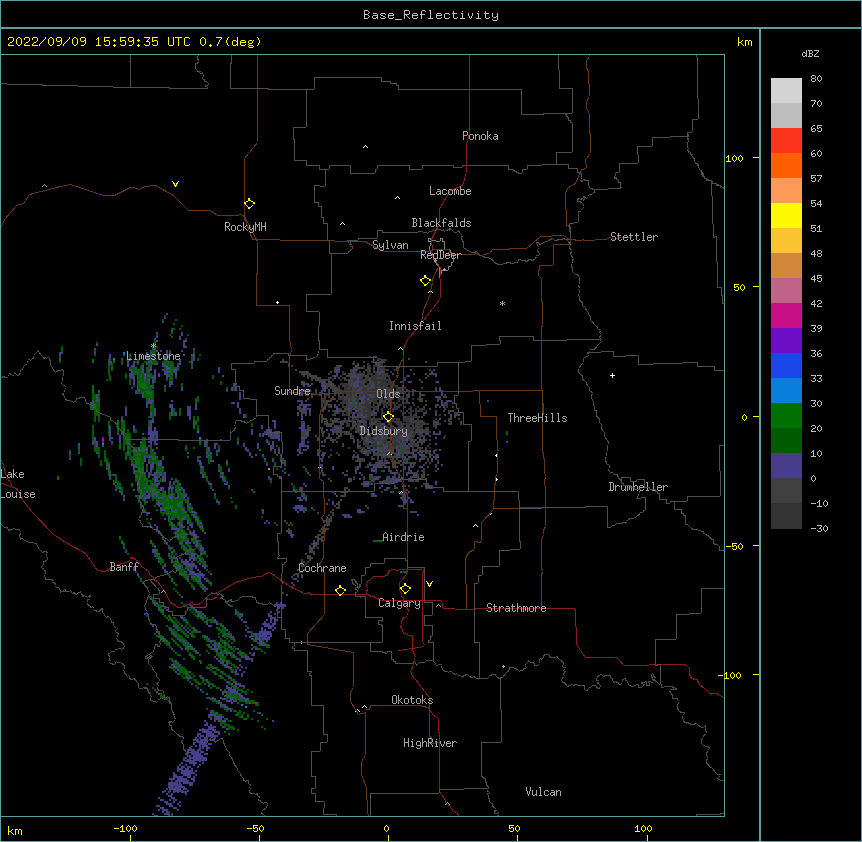Click the white plus marker east of ThreeHills
The width and height of the screenshot is (862, 842).
click(612, 375)
